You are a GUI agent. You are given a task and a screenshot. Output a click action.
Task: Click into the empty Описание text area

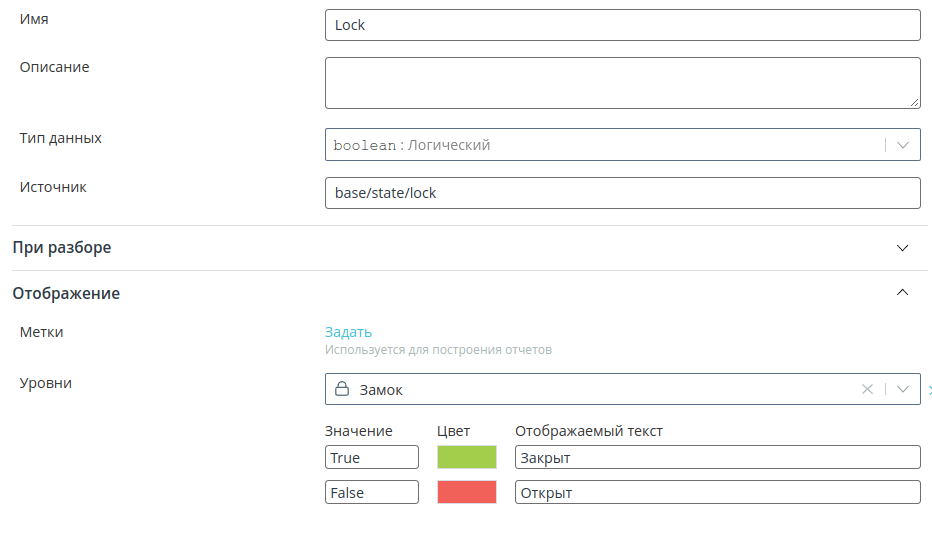622,83
